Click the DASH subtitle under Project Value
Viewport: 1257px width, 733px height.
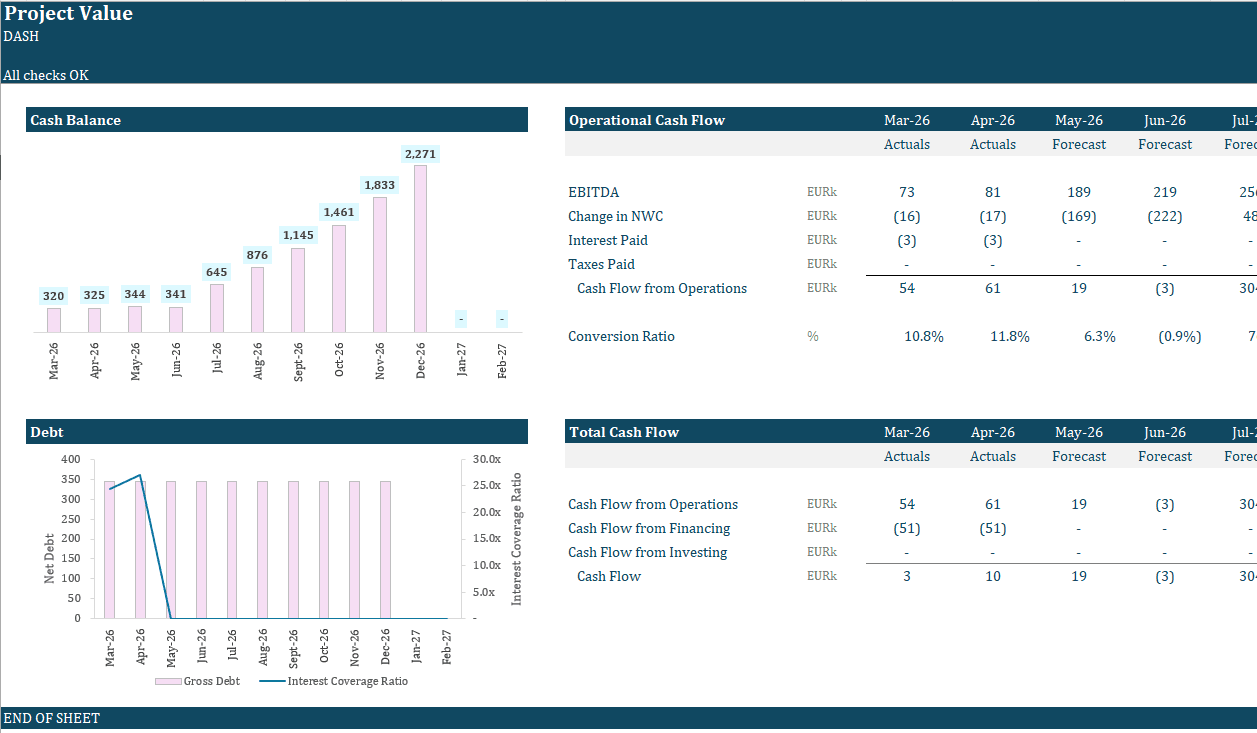coord(21,36)
